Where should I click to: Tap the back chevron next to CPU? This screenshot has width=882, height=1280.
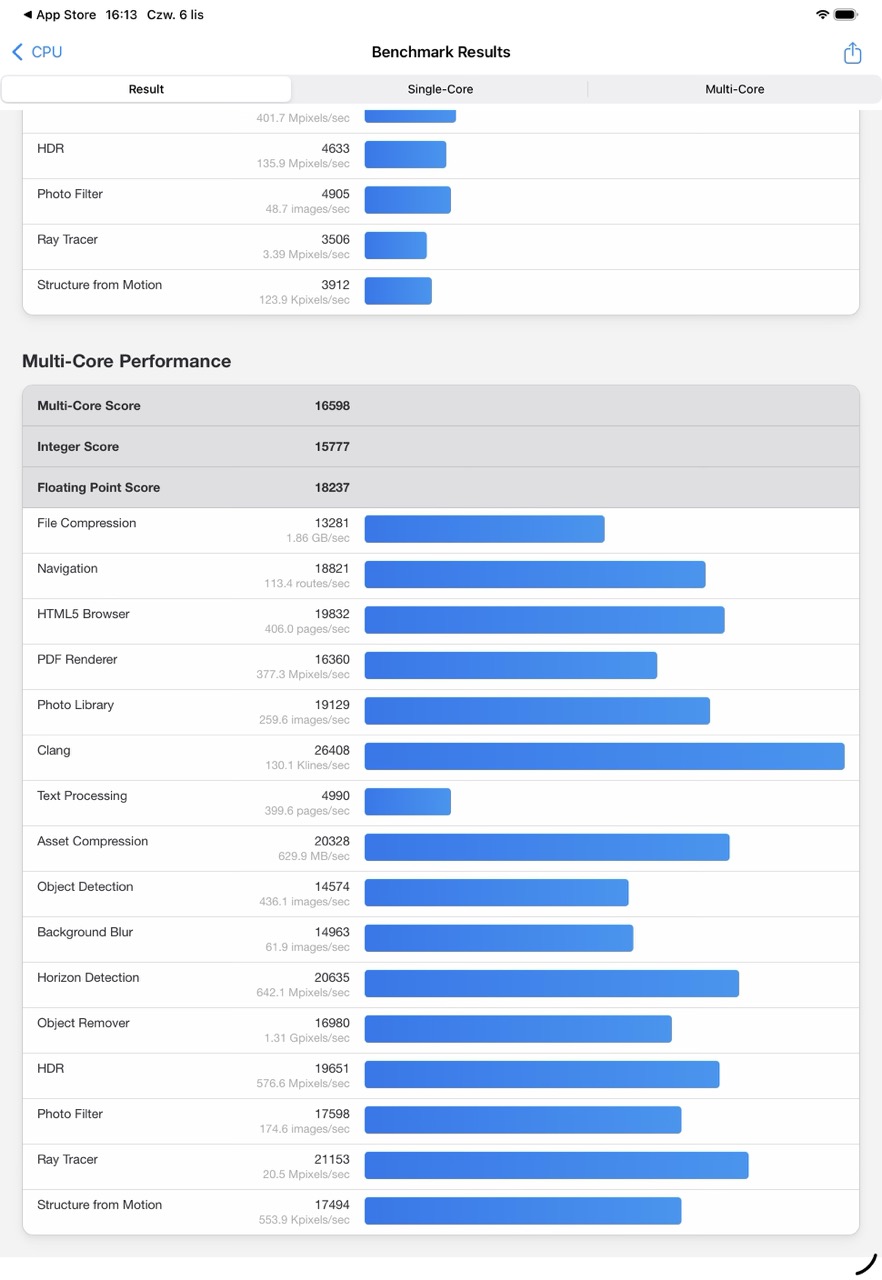tap(17, 52)
